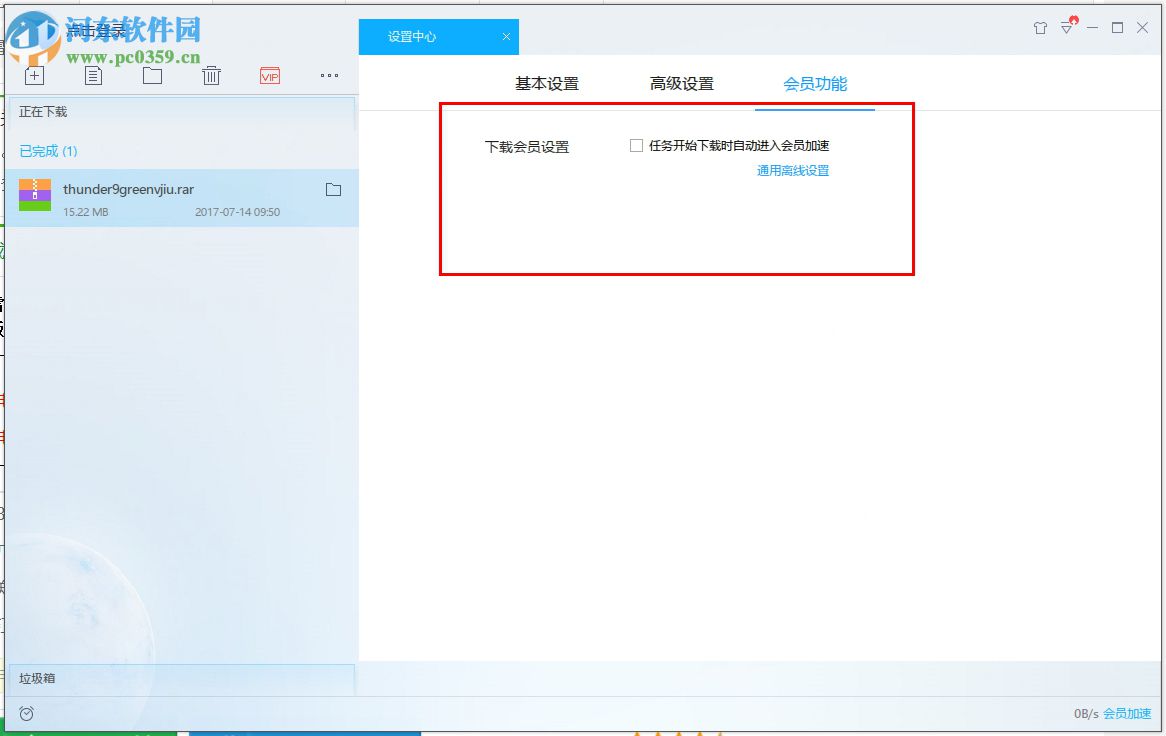Image resolution: width=1166 pixels, height=736 pixels.
Task: Open the scheduled download clock icon
Action: (26, 713)
